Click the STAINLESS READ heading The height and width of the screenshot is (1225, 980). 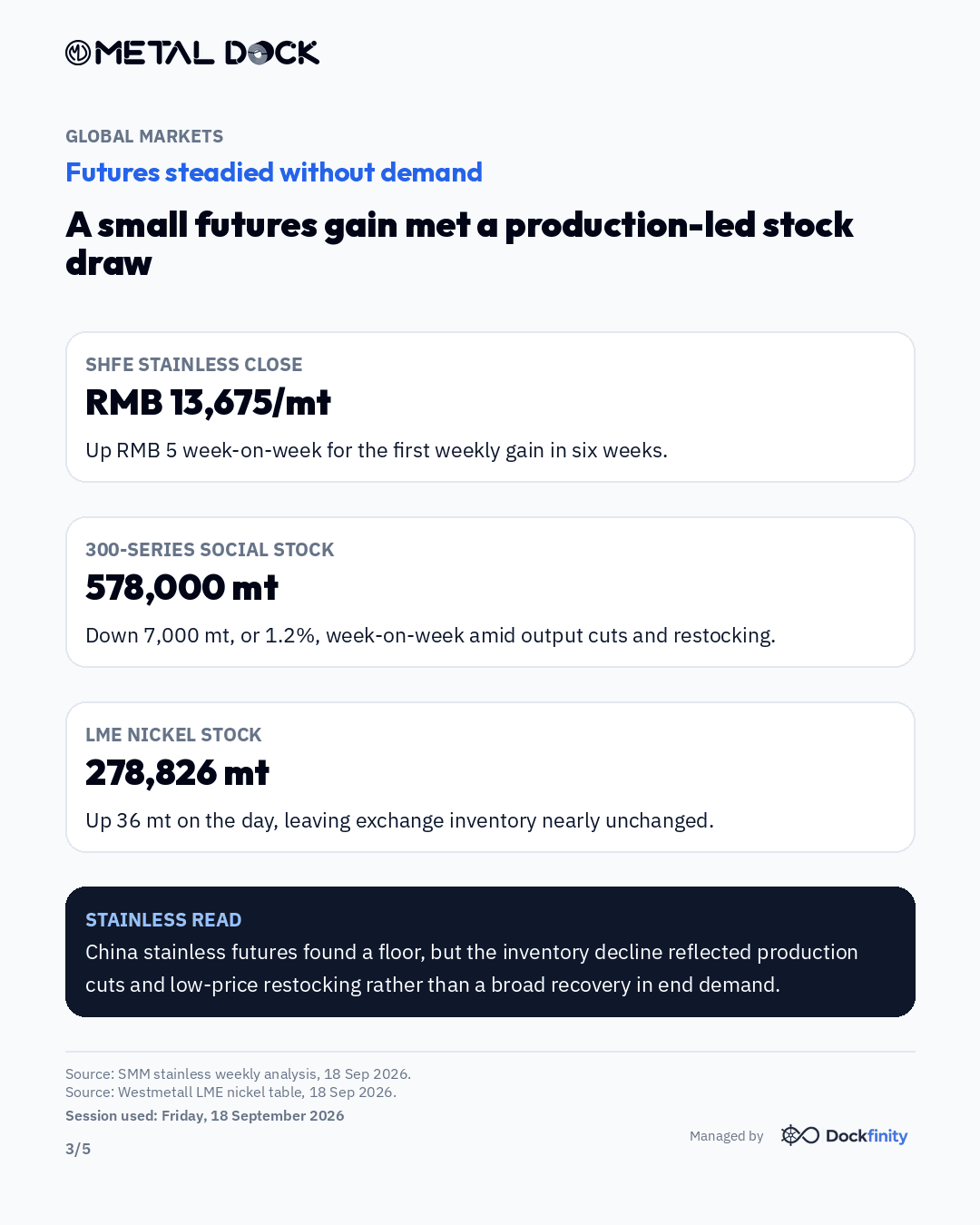[163, 920]
